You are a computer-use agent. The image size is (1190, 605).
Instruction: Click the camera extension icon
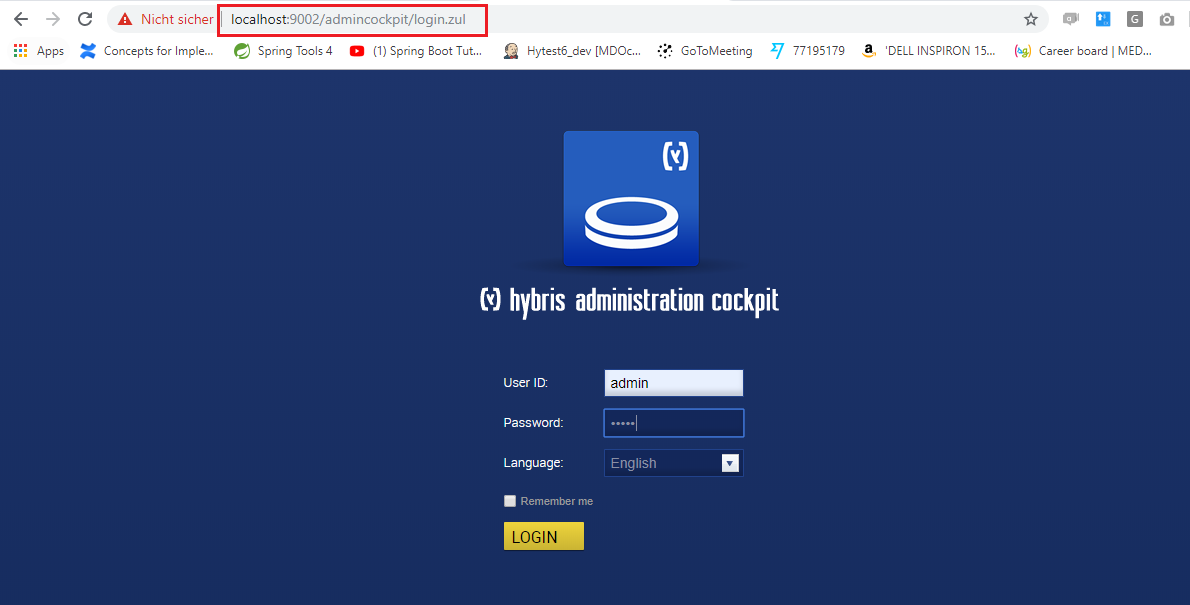1167,19
